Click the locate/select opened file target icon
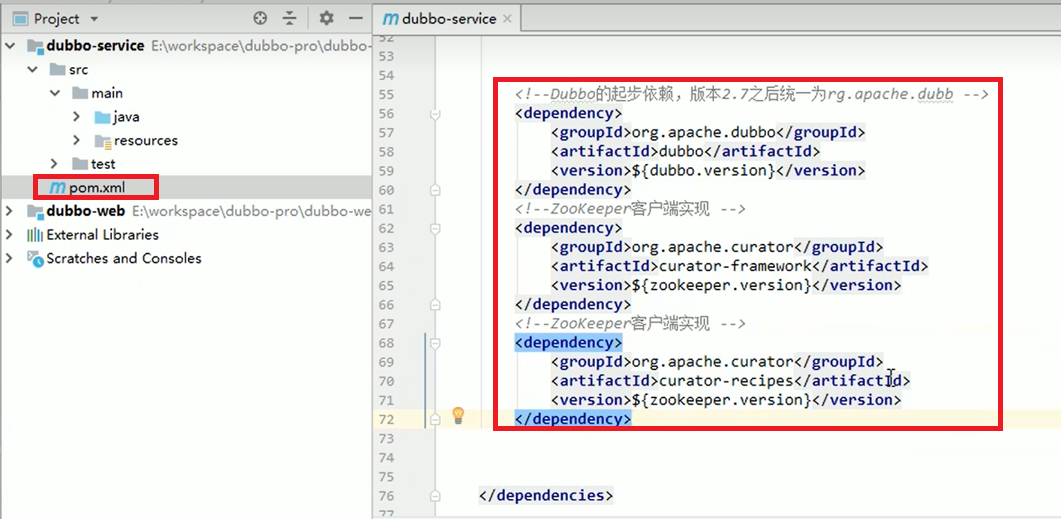Image resolution: width=1061 pixels, height=519 pixels. pyautogui.click(x=260, y=18)
